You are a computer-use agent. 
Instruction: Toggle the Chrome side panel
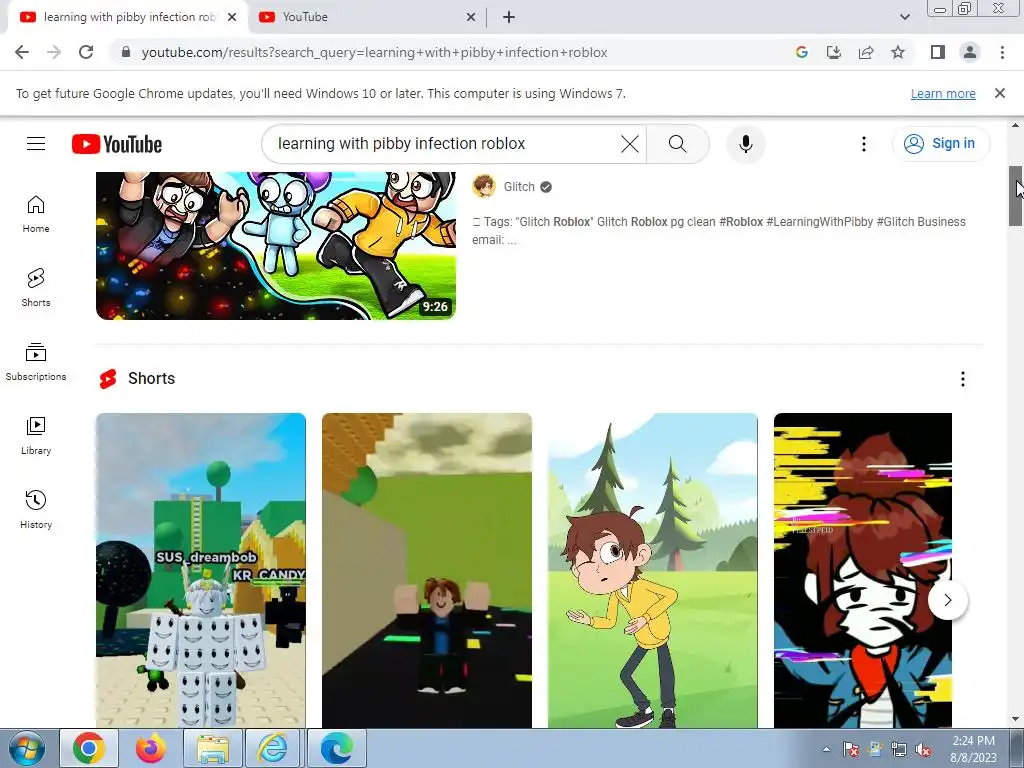[x=938, y=52]
